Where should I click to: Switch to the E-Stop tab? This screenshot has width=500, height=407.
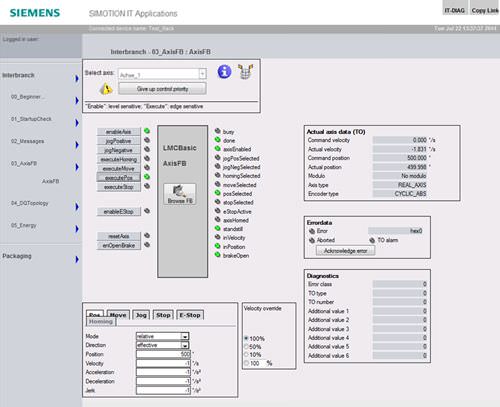click(x=190, y=315)
